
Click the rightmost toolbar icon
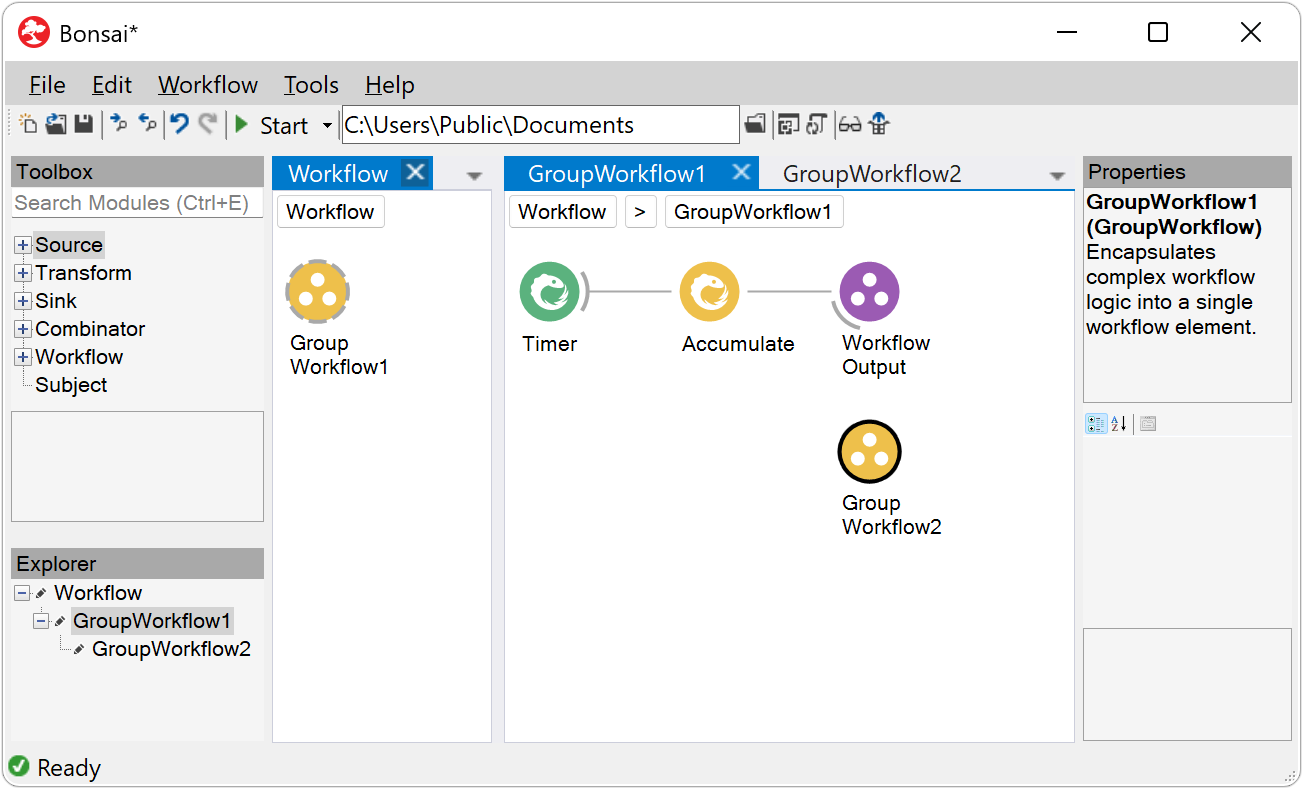(x=879, y=124)
